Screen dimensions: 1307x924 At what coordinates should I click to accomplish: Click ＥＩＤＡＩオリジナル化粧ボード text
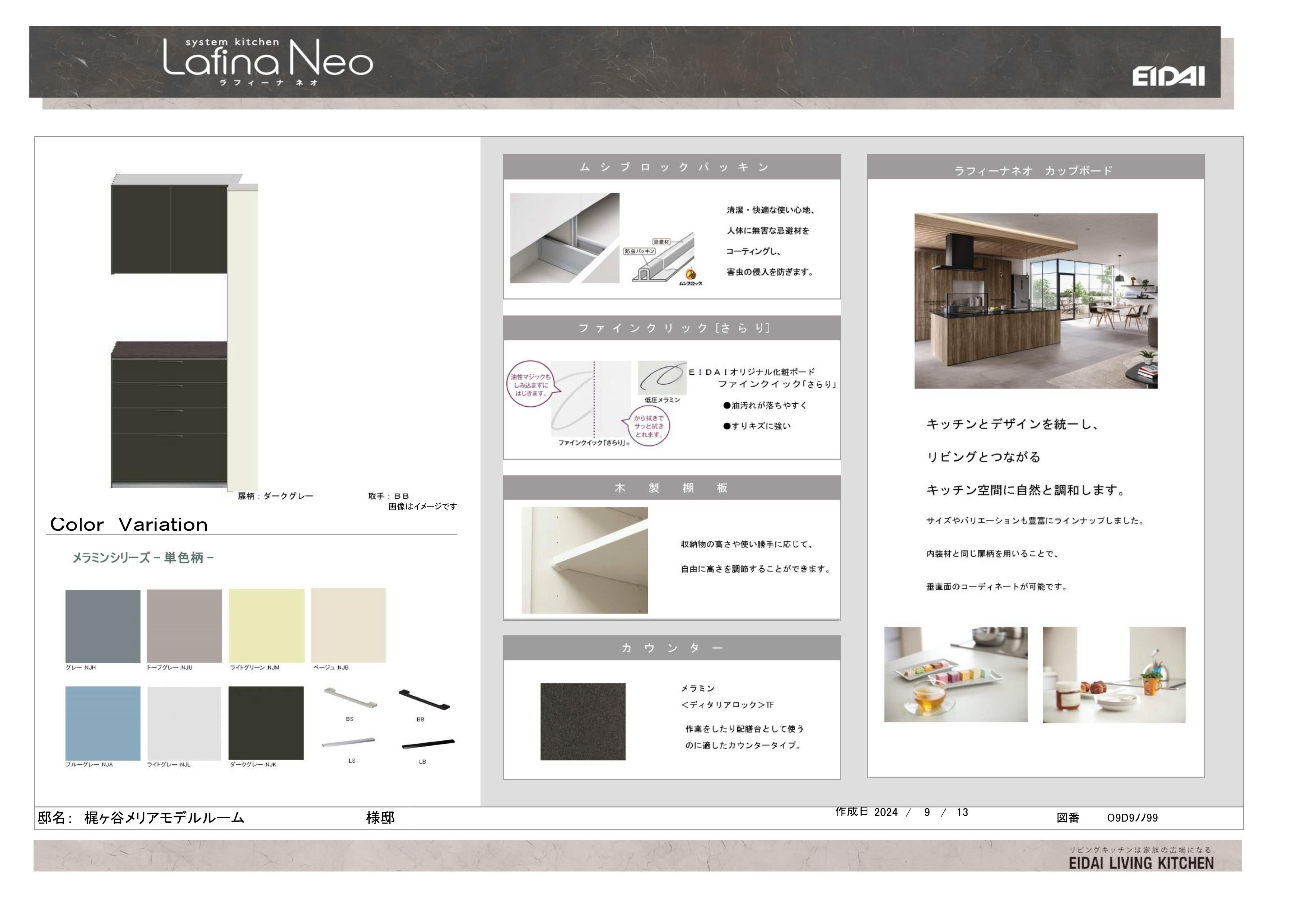751,372
